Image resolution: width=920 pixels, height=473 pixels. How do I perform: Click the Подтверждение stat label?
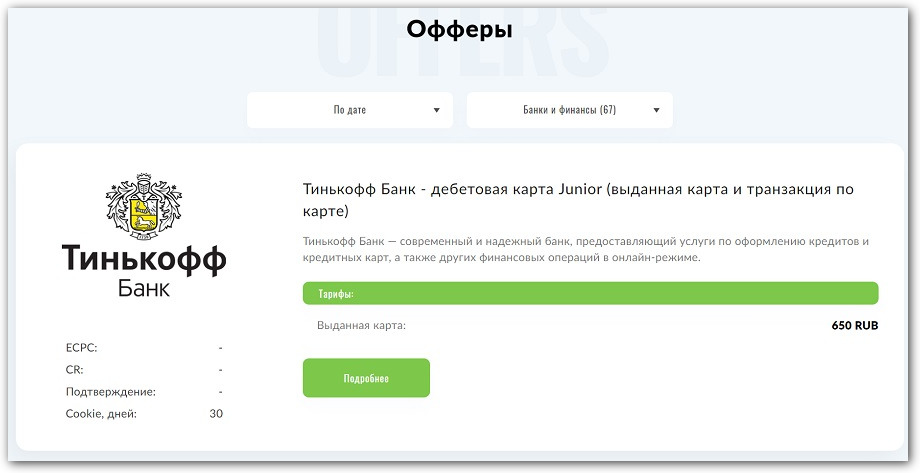point(110,392)
